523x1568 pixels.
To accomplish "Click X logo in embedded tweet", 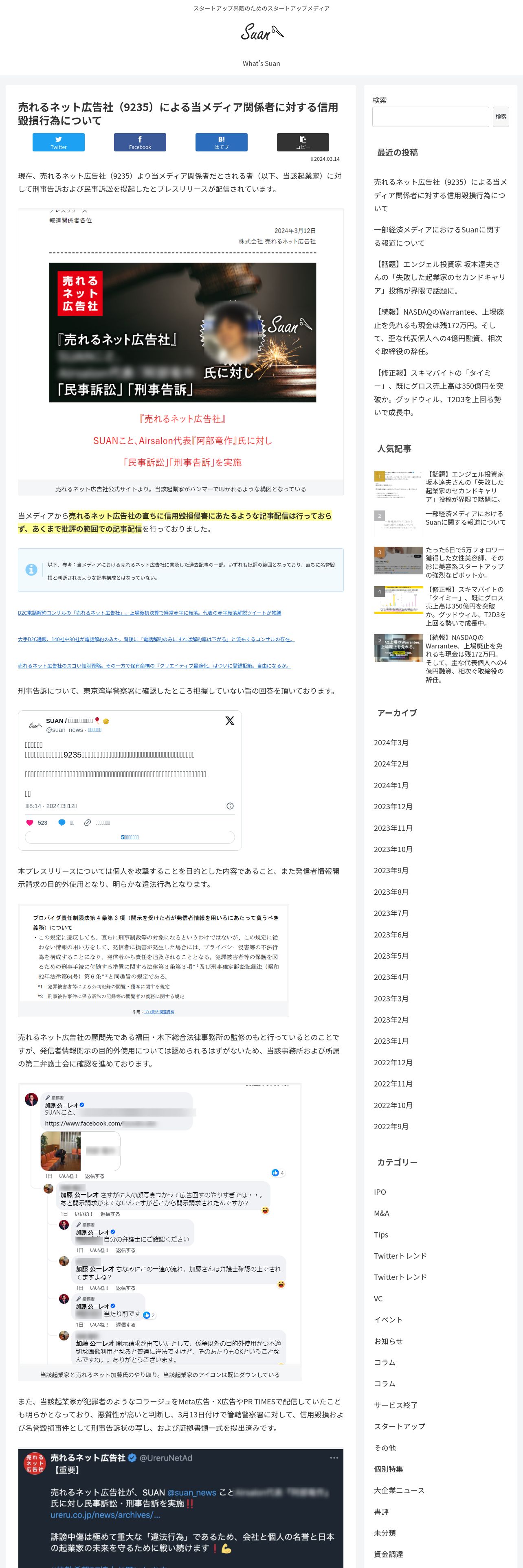I will [230, 720].
